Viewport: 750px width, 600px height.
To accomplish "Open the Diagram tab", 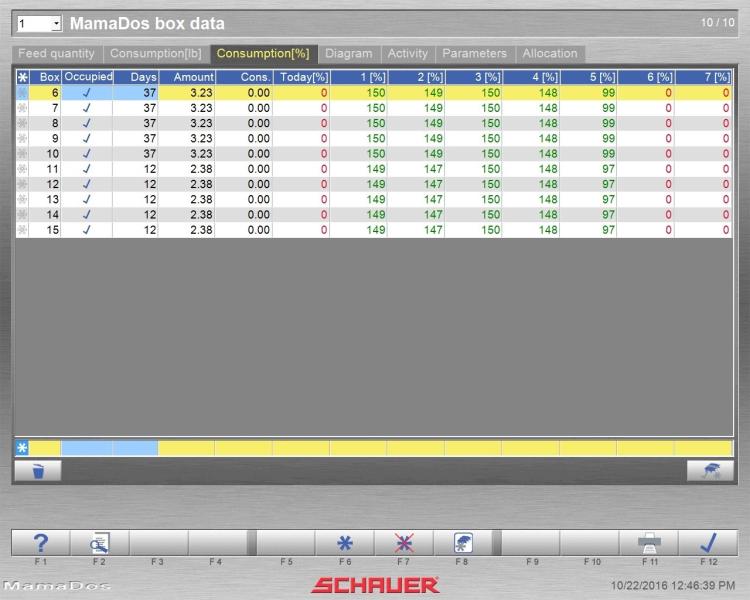I will pyautogui.click(x=348, y=54).
